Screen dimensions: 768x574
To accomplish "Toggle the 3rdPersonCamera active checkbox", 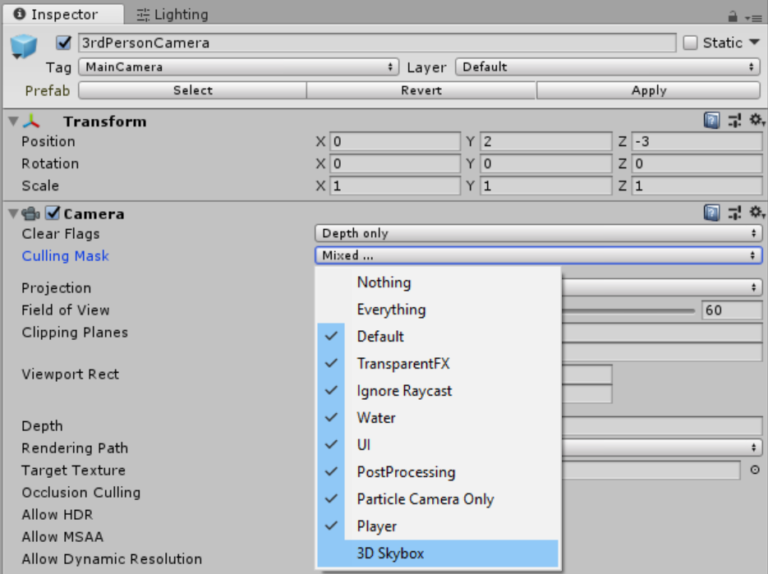I will coord(65,43).
